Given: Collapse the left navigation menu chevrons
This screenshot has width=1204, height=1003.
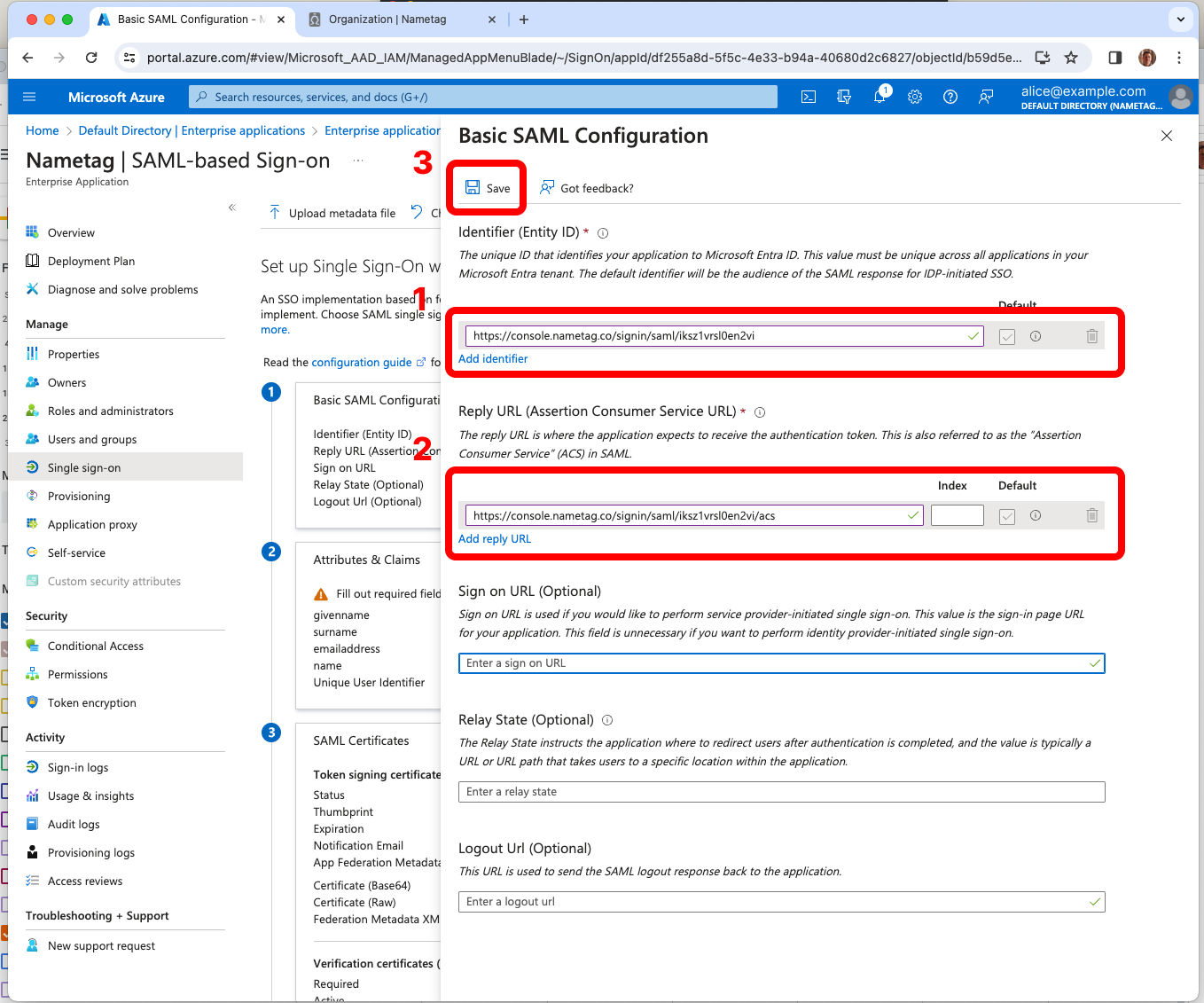Looking at the screenshot, I should [232, 208].
